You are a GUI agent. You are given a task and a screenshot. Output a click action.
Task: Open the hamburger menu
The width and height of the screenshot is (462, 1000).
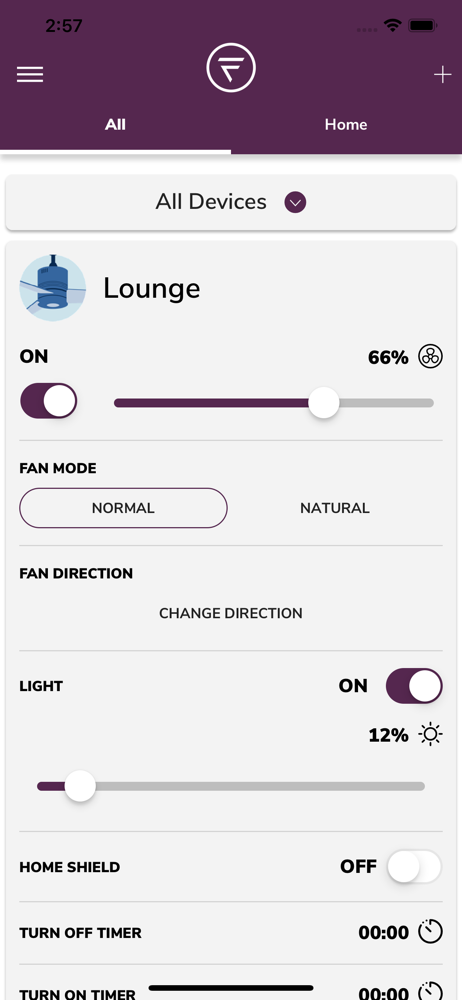30,75
